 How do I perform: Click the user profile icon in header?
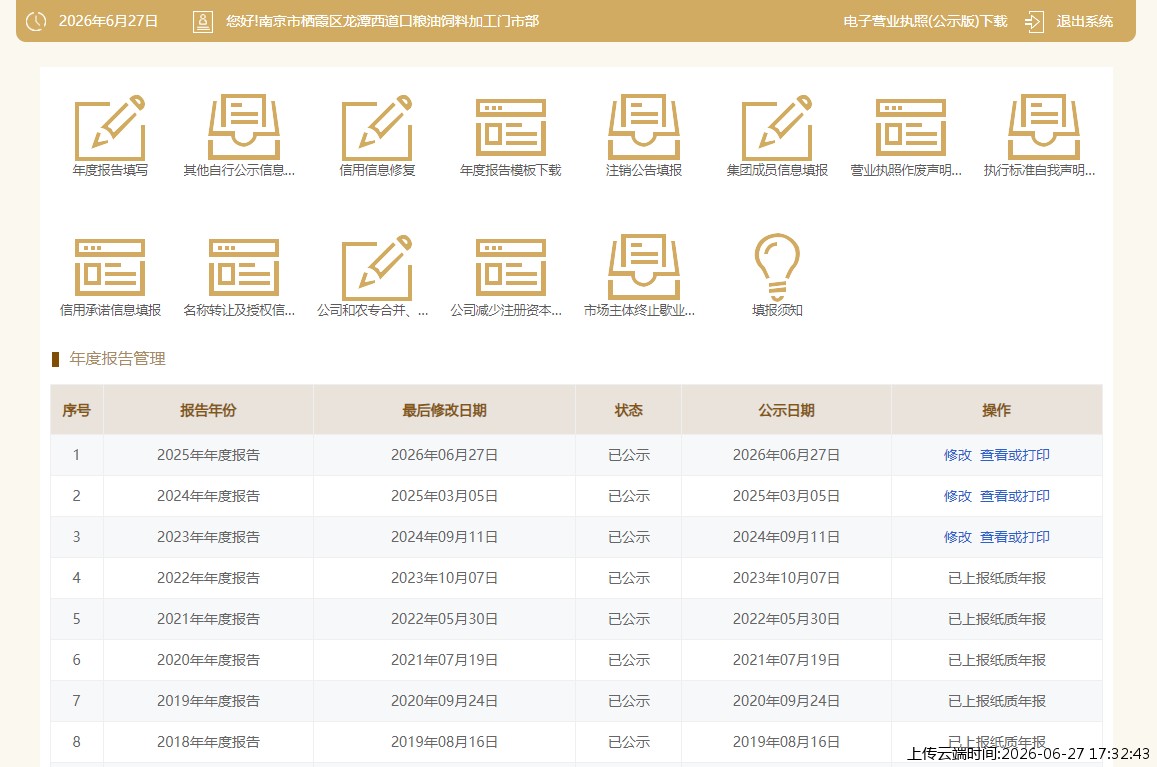pyautogui.click(x=202, y=21)
